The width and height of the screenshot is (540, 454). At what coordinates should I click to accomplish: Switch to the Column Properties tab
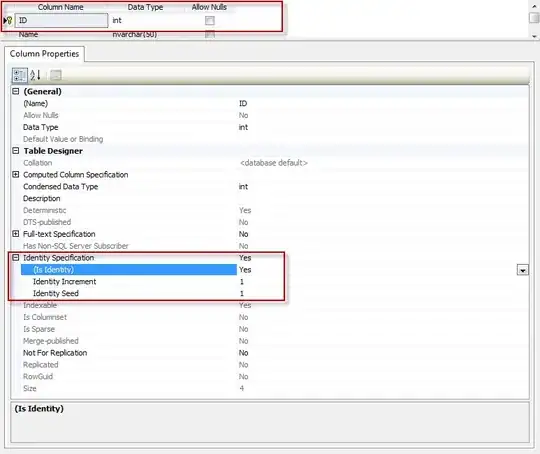[x=44, y=54]
